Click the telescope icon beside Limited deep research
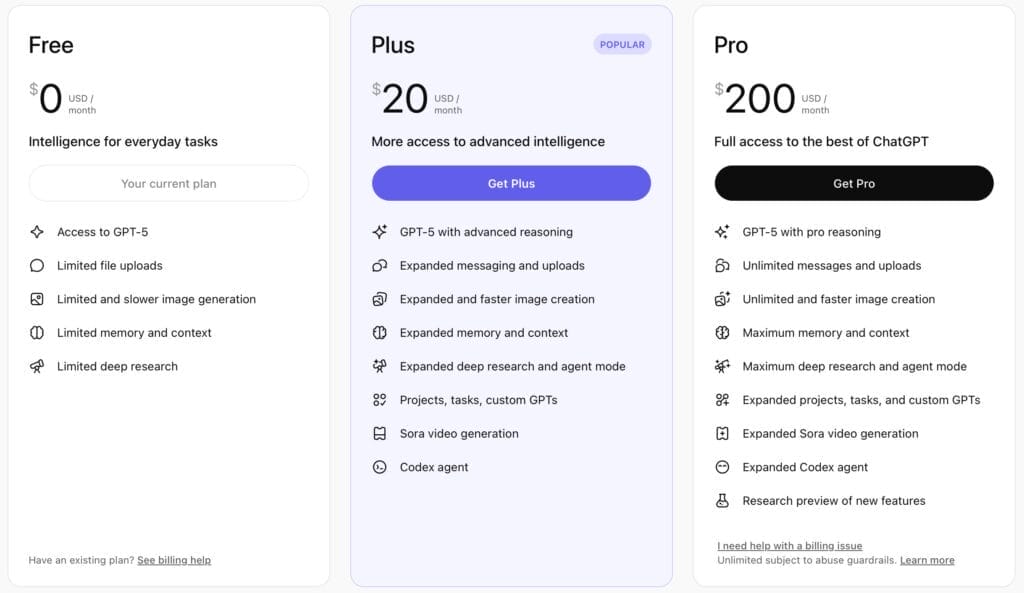 (37, 367)
